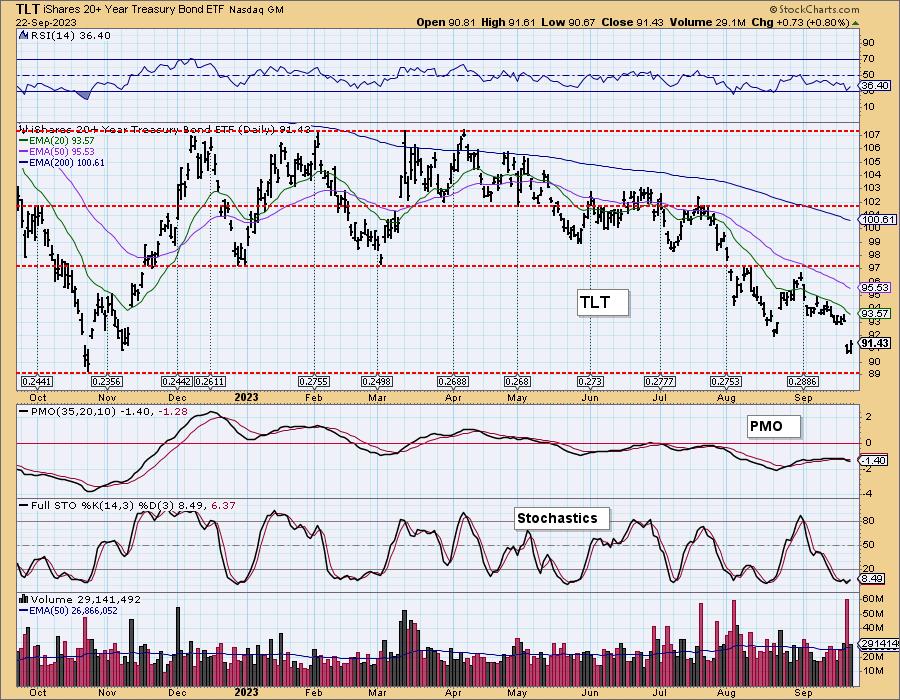Click the -1.40 PMO axis value tag

point(875,461)
